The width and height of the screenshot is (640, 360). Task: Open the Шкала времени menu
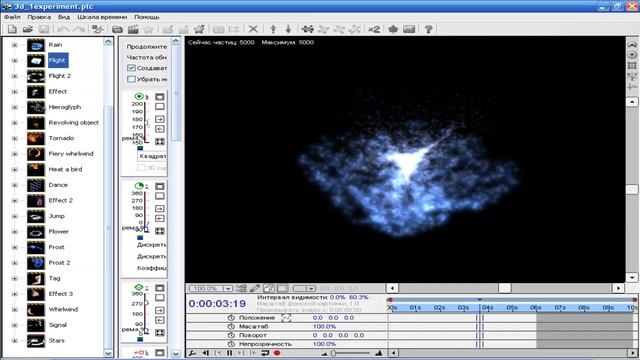[x=102, y=17]
